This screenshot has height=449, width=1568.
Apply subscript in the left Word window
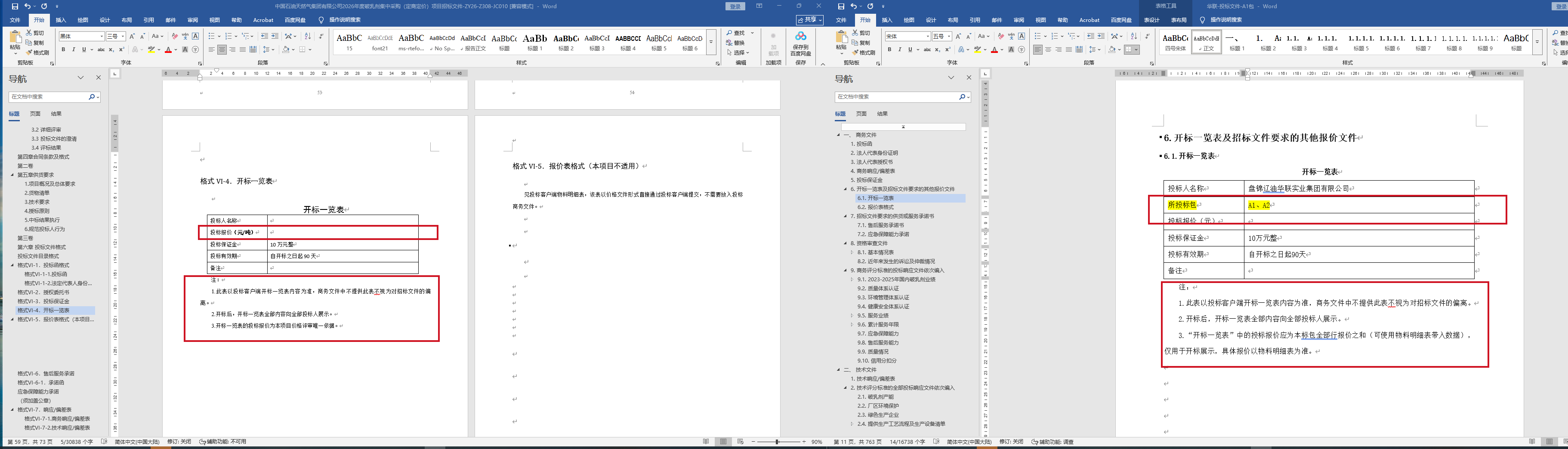(x=111, y=49)
